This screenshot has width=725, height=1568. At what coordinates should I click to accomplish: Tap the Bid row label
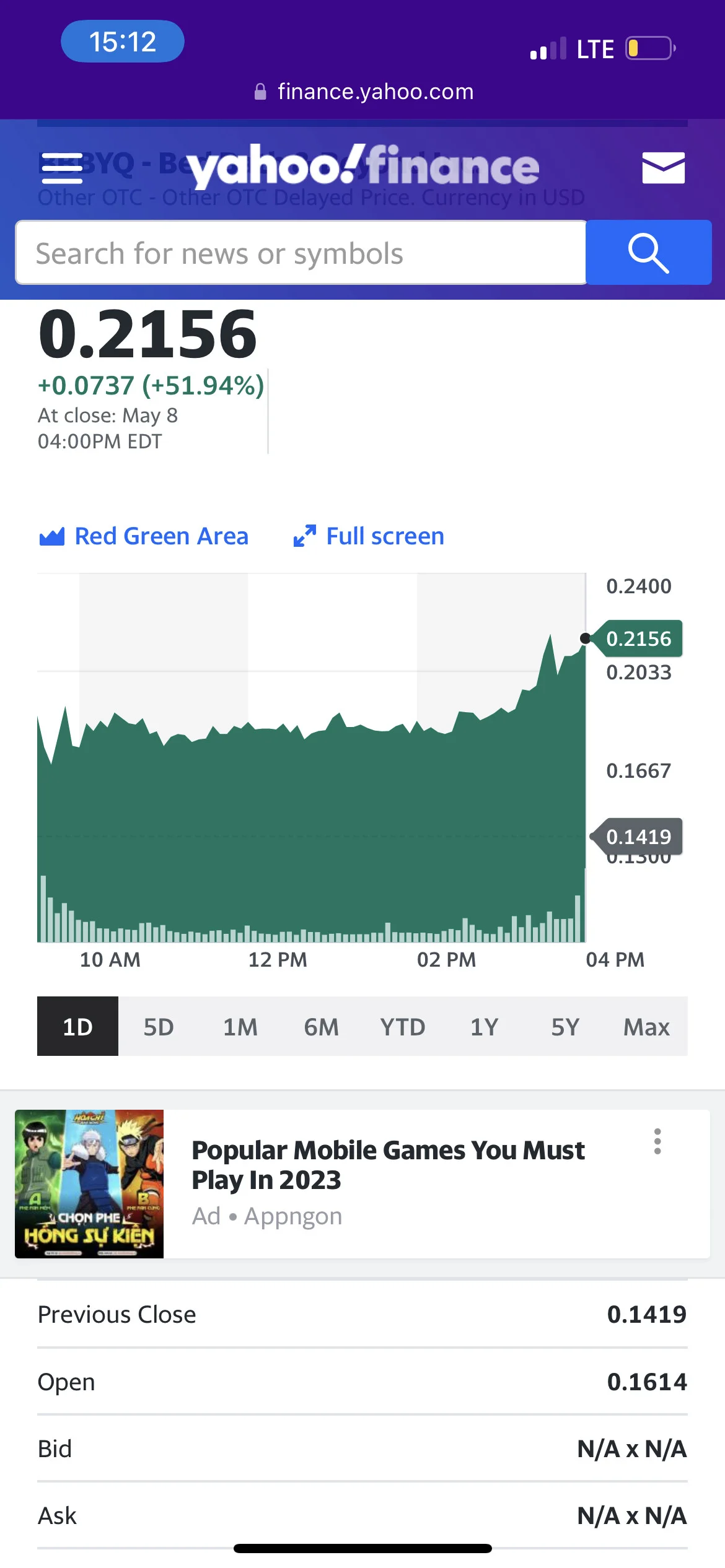pyautogui.click(x=55, y=1448)
